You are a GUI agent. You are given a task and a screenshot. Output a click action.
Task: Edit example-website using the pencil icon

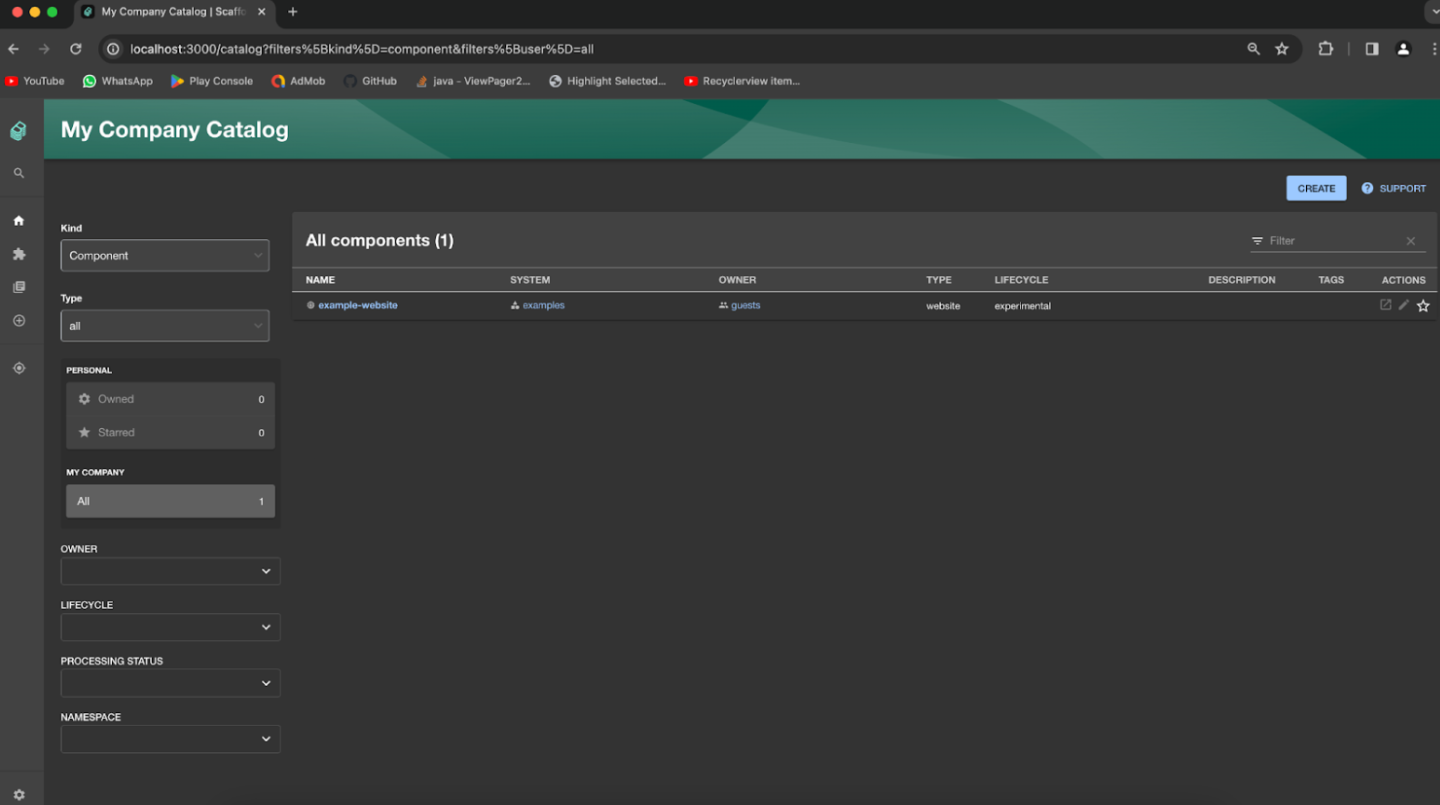click(1403, 305)
